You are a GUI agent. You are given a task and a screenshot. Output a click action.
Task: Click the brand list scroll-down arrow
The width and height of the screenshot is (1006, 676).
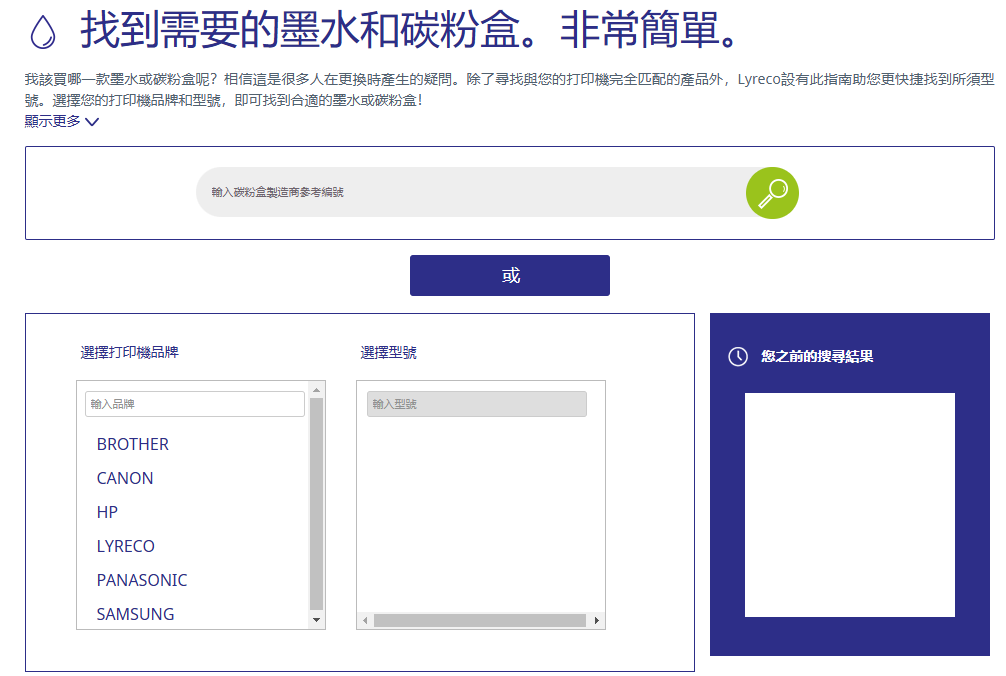point(316,620)
